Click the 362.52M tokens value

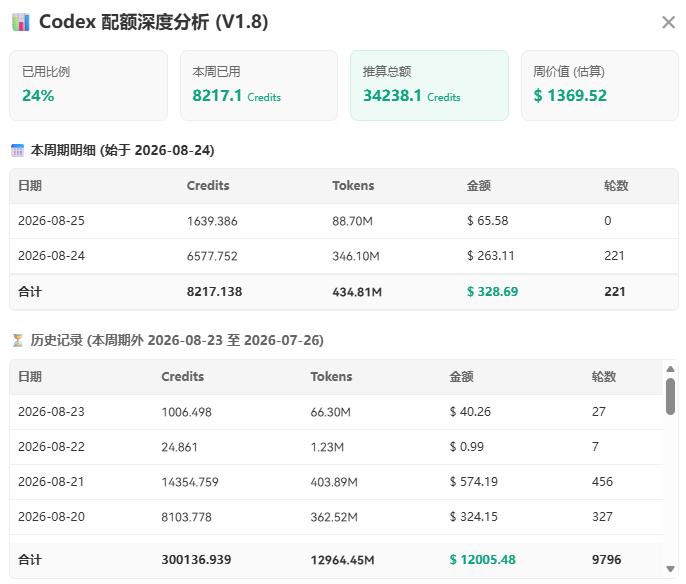(x=334, y=517)
